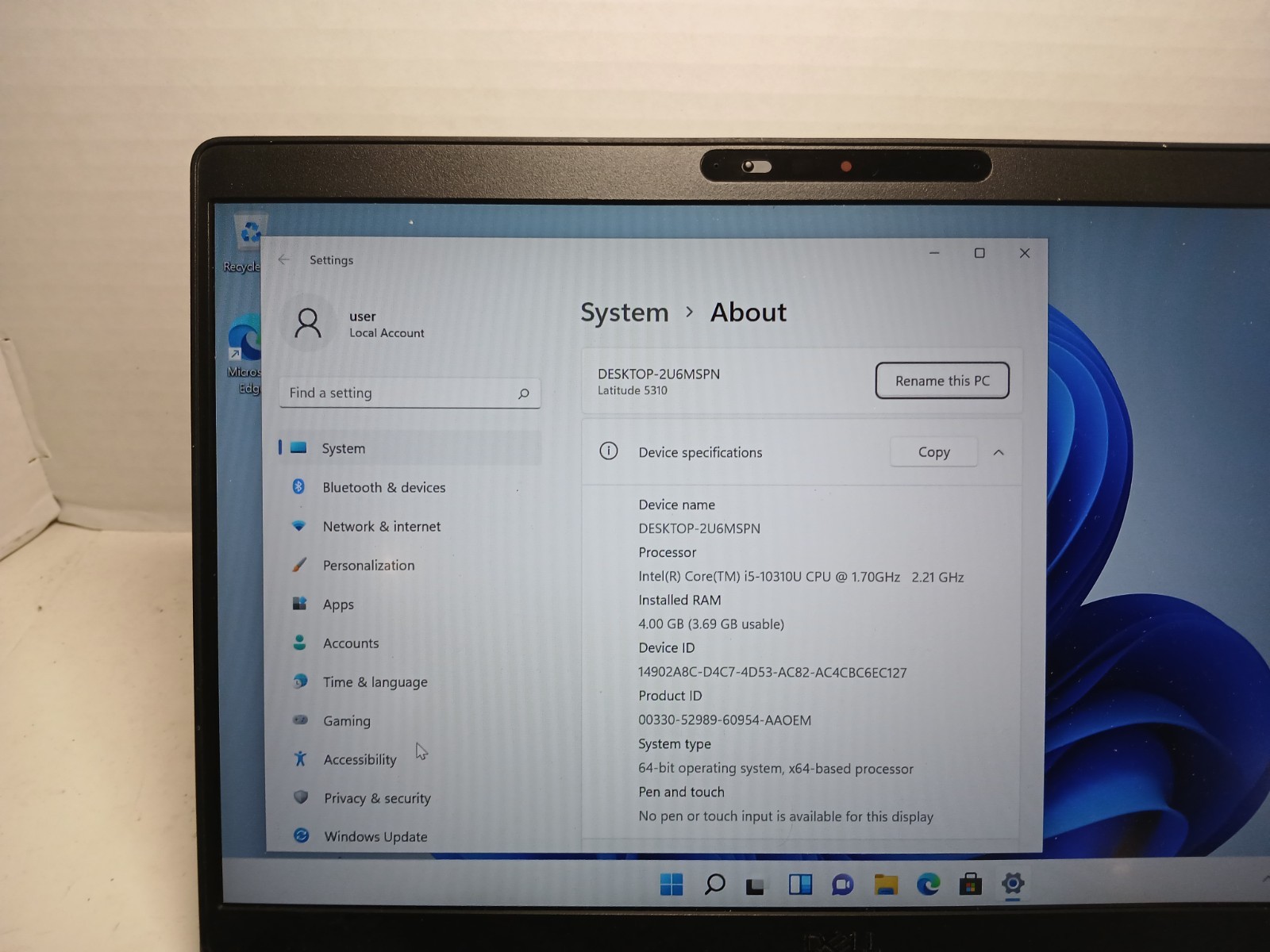This screenshot has height=952, width=1270.
Task: Click the user profile avatar icon
Action: click(308, 324)
